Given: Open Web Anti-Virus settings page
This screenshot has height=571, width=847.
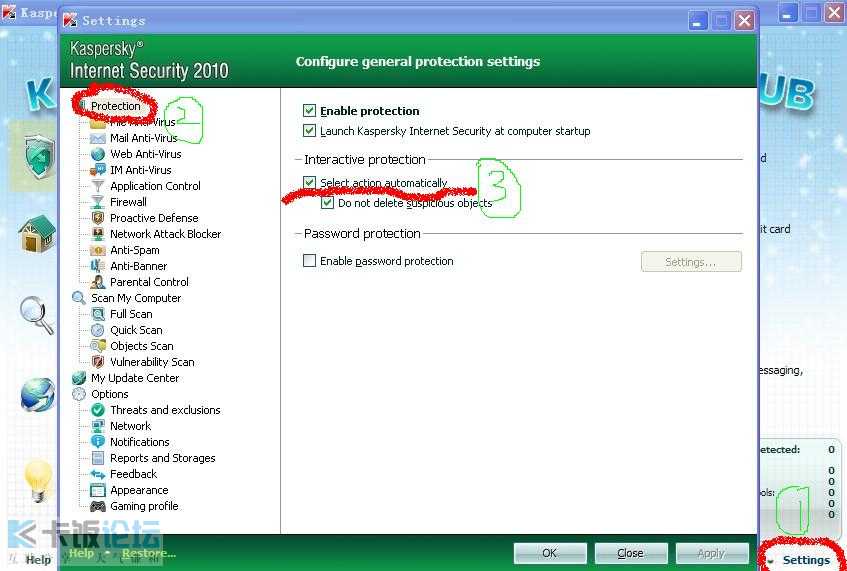Looking at the screenshot, I should pos(146,154).
